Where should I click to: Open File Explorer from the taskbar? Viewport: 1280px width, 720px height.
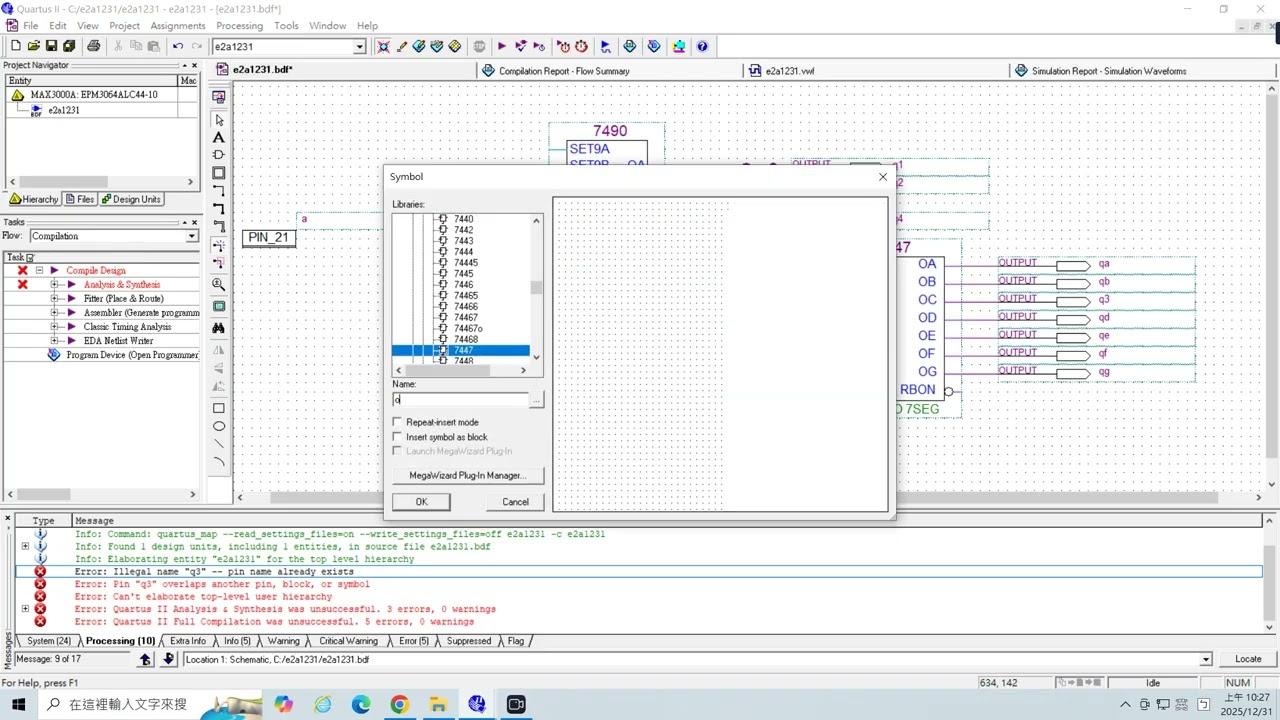tap(438, 705)
